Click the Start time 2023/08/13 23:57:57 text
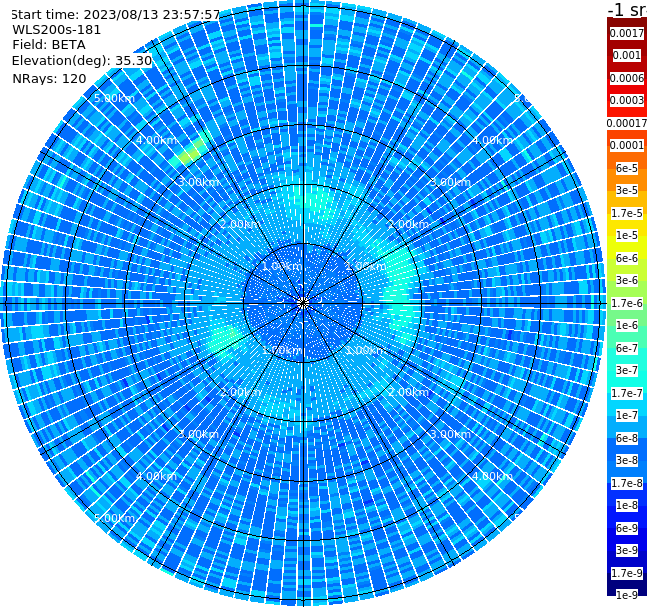 pos(115,15)
